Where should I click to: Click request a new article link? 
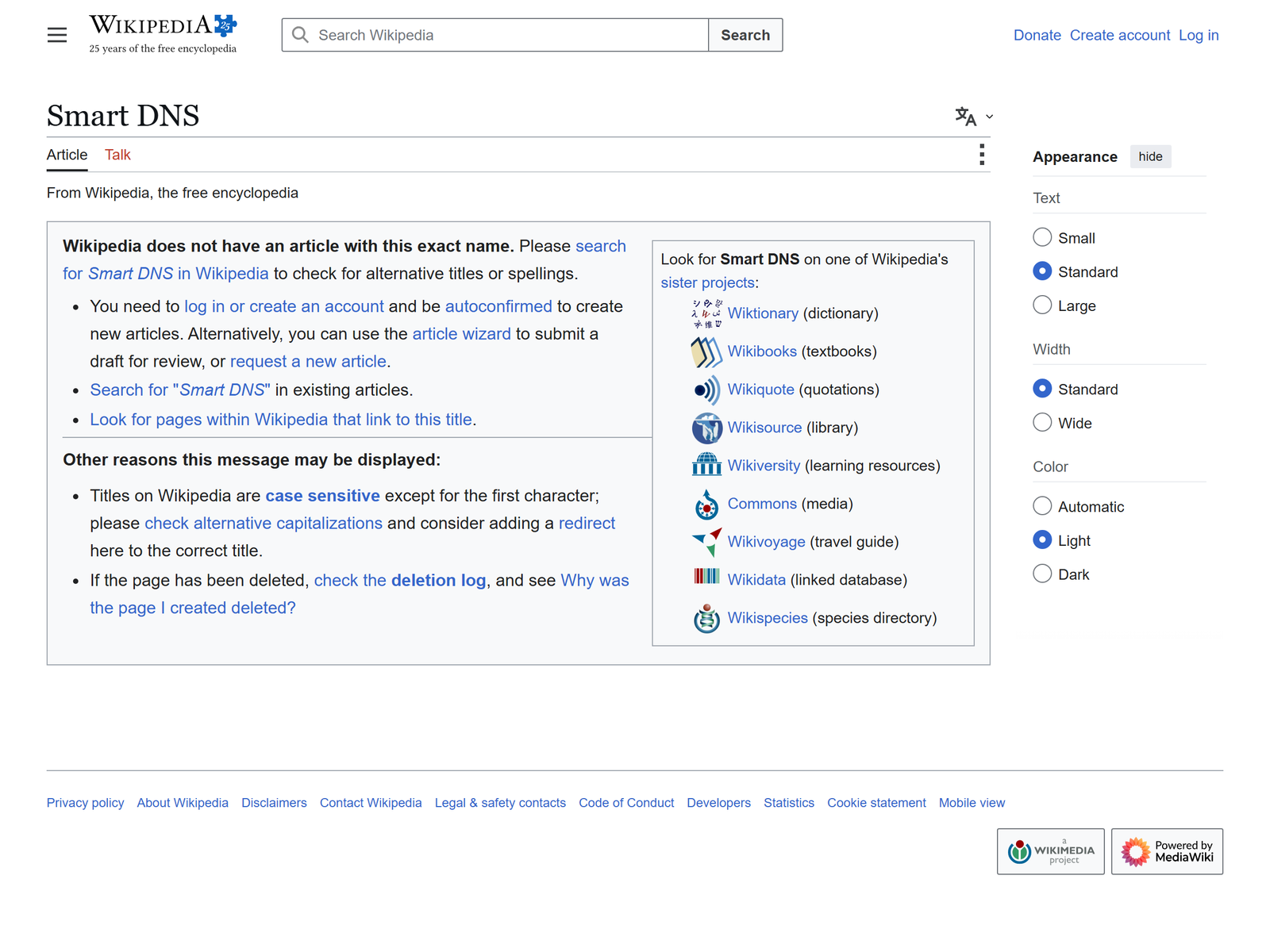pyautogui.click(x=308, y=362)
